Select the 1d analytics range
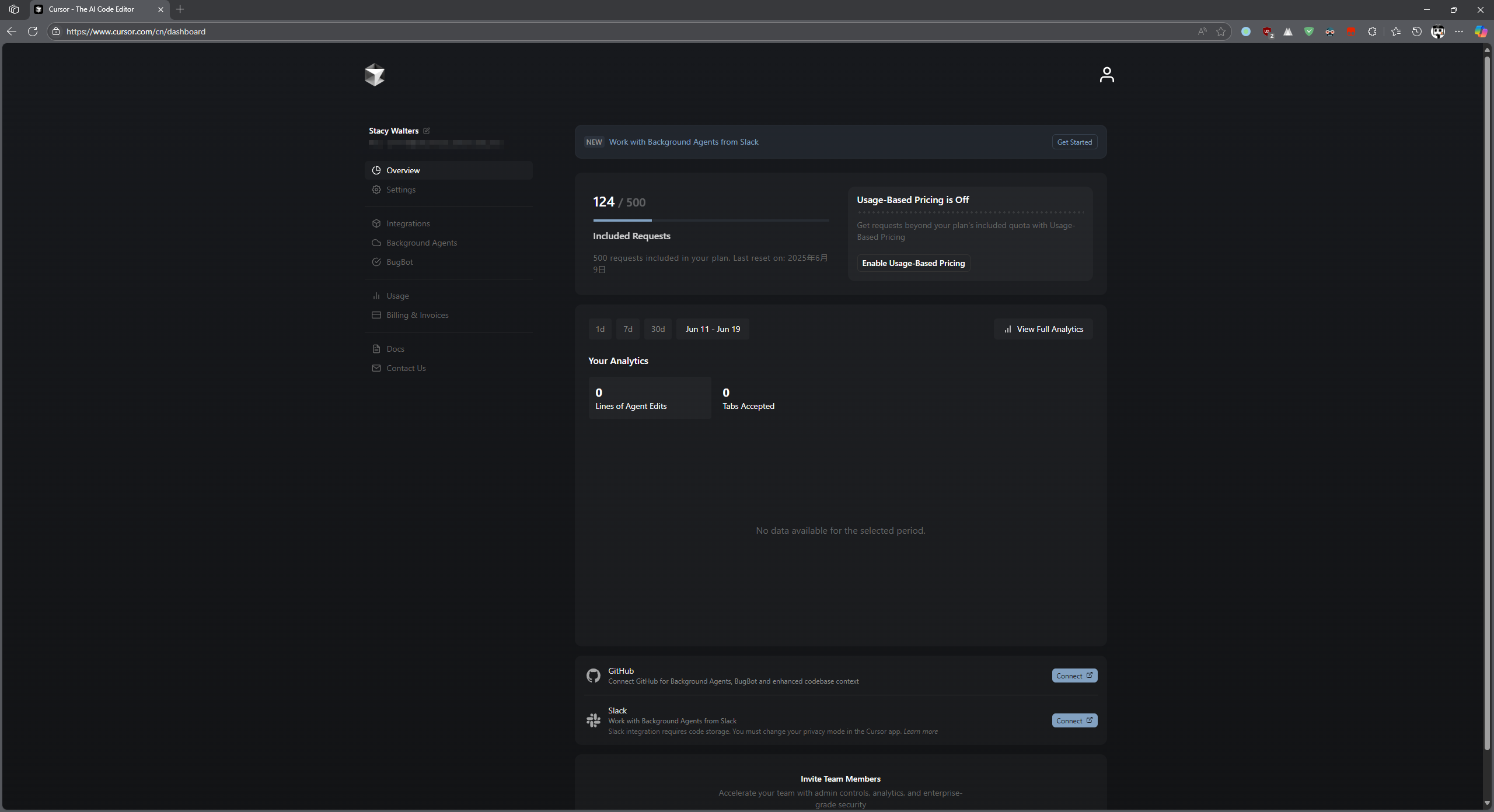The height and width of the screenshot is (812, 1494). 599,329
